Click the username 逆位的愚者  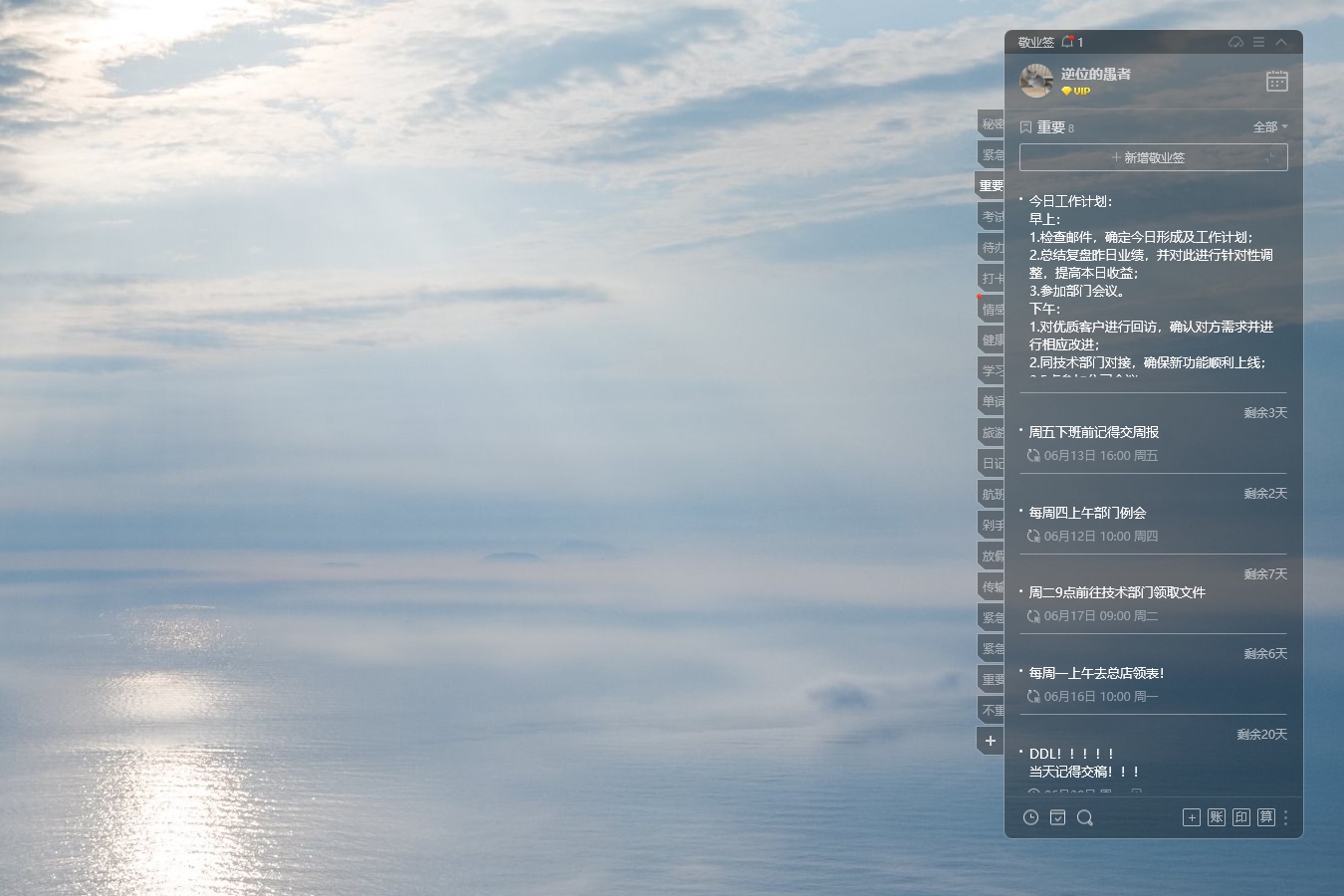coord(1095,74)
